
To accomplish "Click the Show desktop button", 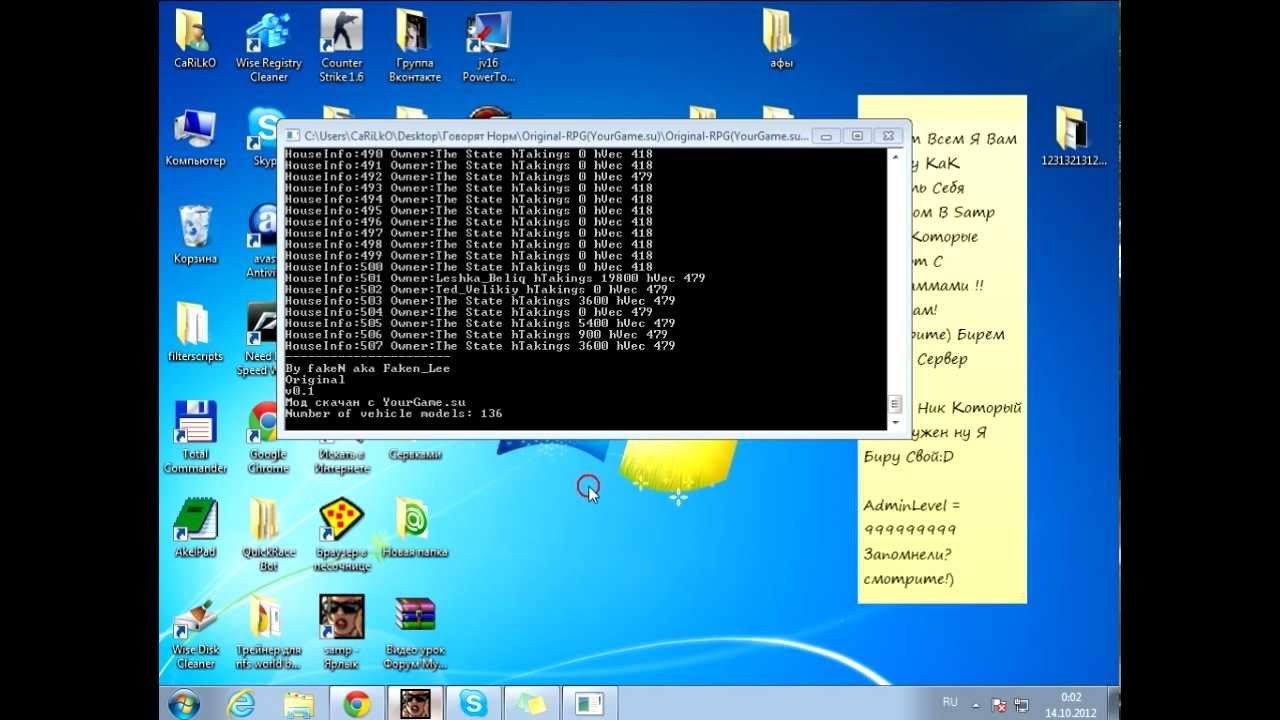I will pos(1114,703).
